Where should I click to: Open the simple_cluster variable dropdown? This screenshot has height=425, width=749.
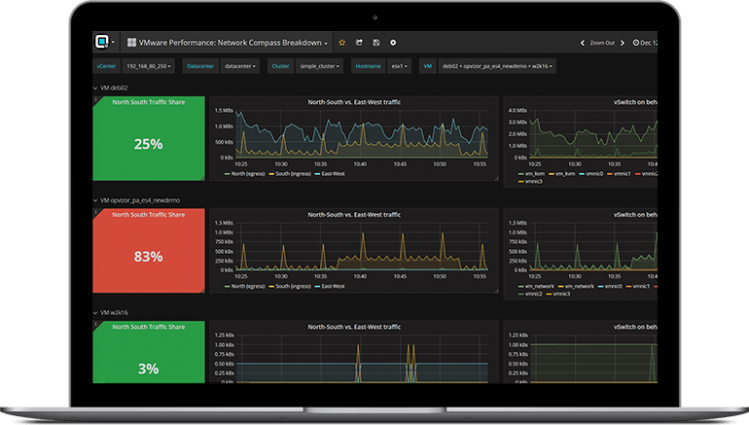point(320,66)
